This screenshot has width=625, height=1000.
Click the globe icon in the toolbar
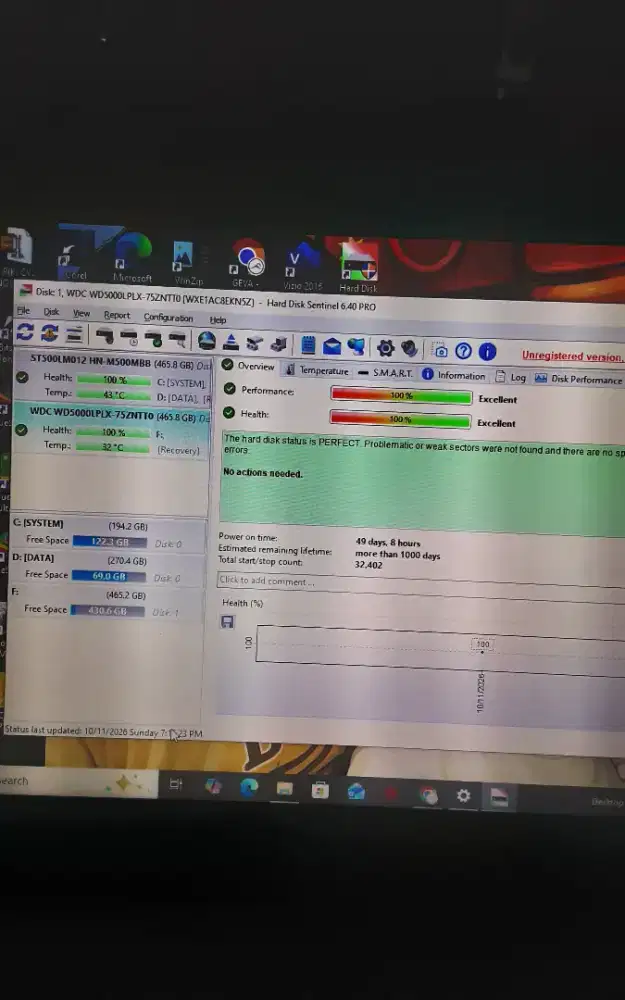pyautogui.click(x=206, y=341)
